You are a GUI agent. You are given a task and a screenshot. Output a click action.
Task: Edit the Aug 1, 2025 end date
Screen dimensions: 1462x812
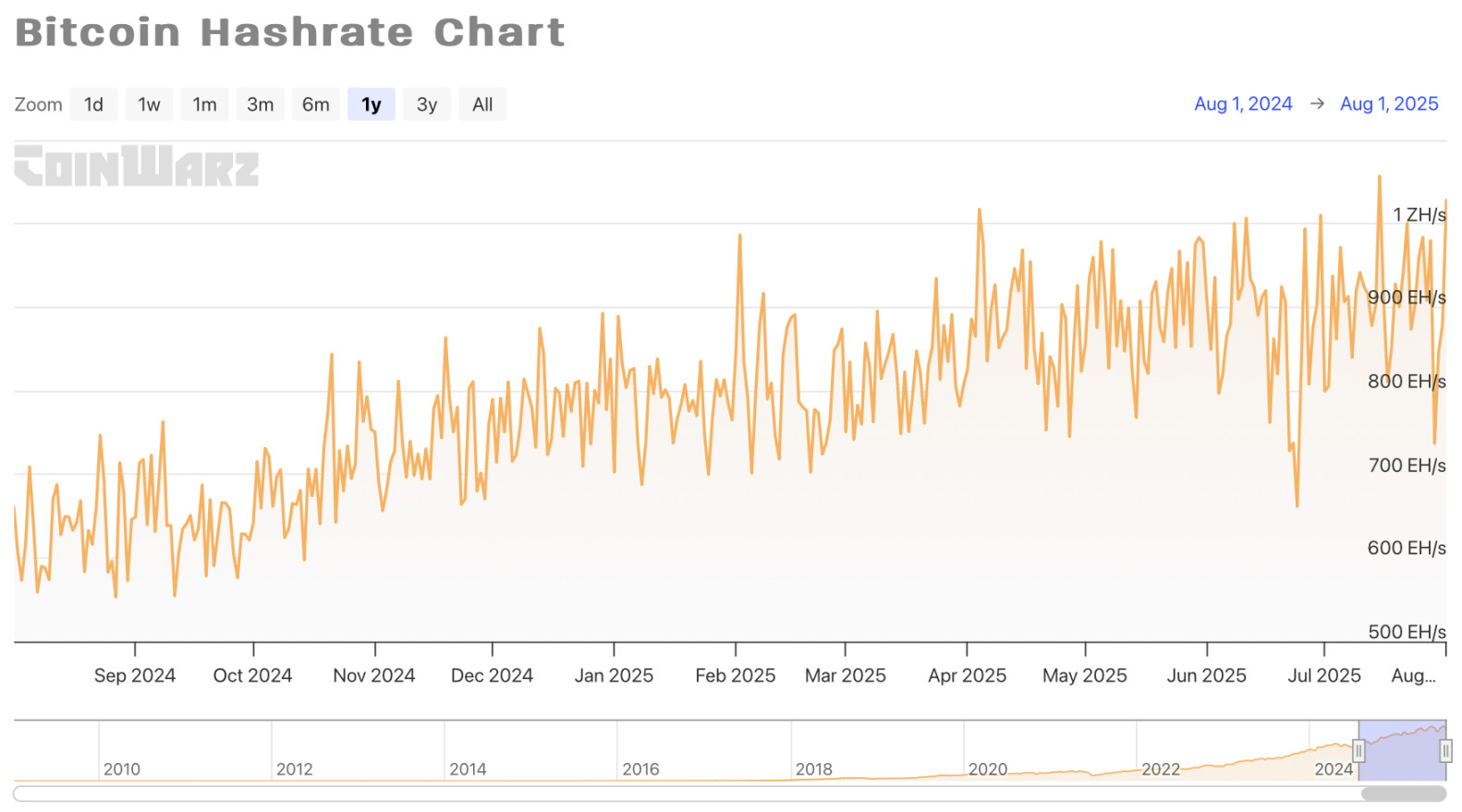[1388, 104]
